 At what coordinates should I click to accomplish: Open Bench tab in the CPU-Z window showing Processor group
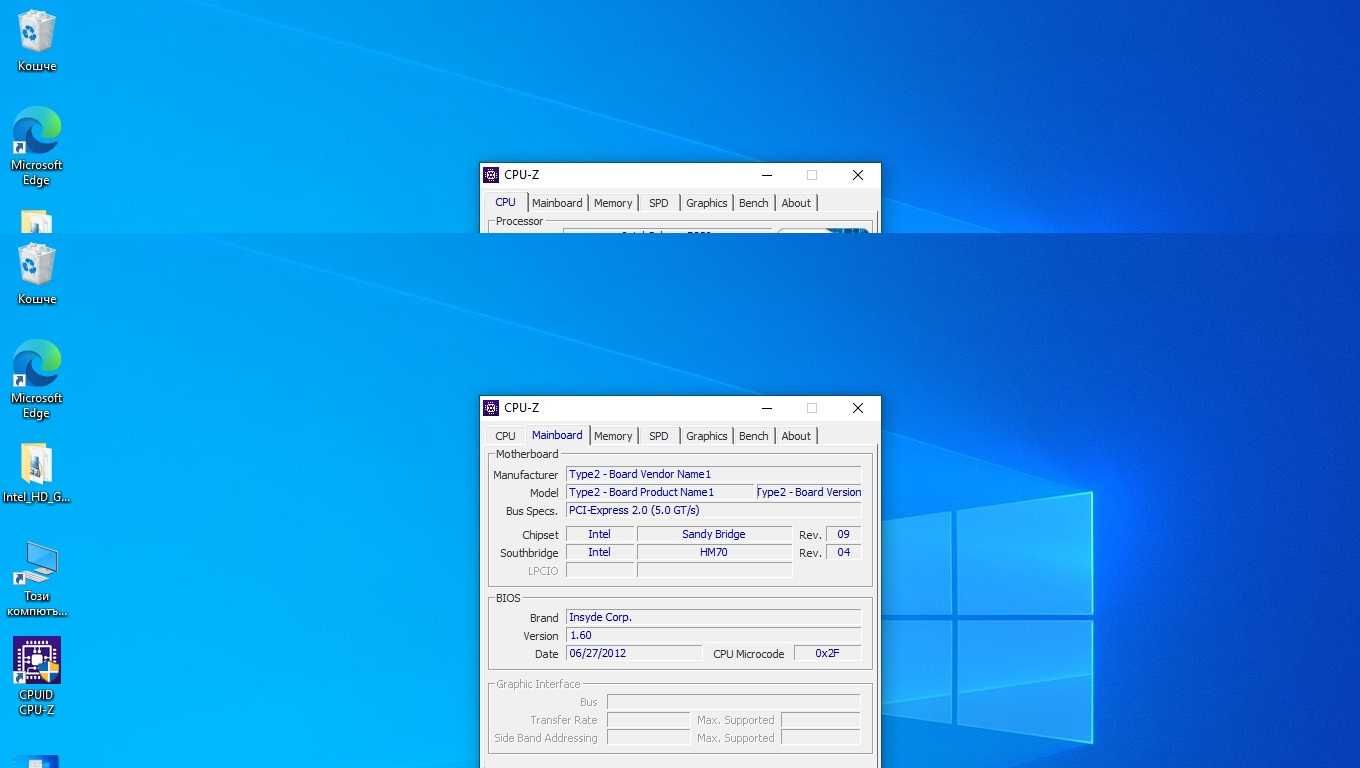pyautogui.click(x=753, y=203)
